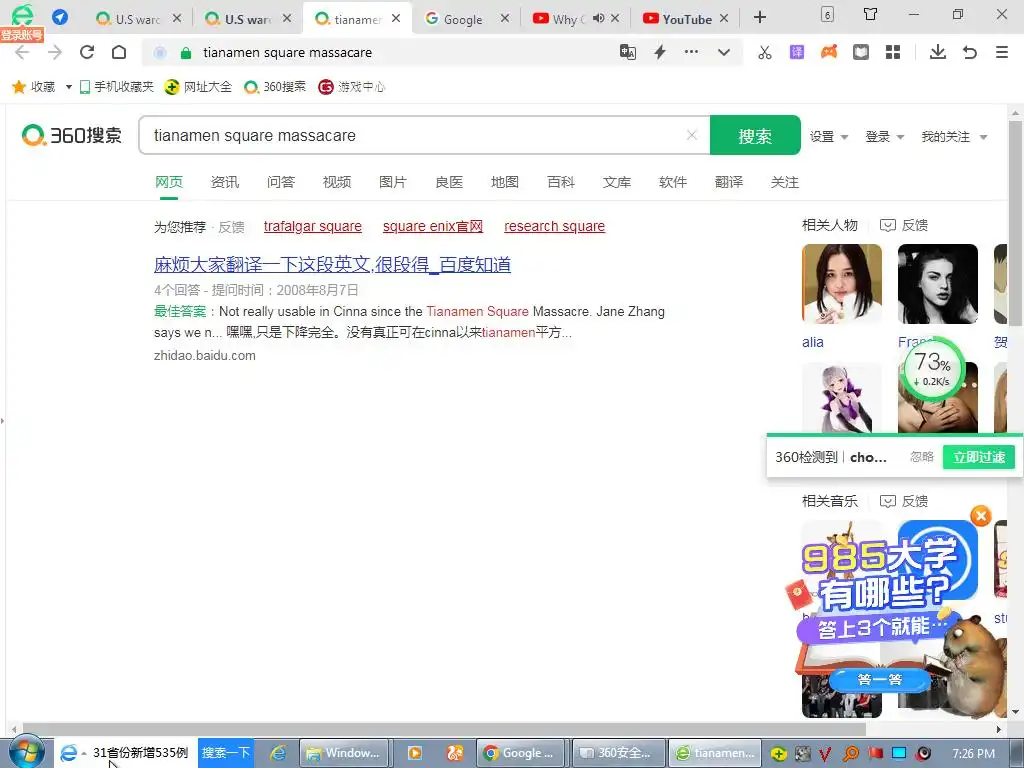Open a new tab with plus button
1024x768 pixels.
click(x=760, y=17)
